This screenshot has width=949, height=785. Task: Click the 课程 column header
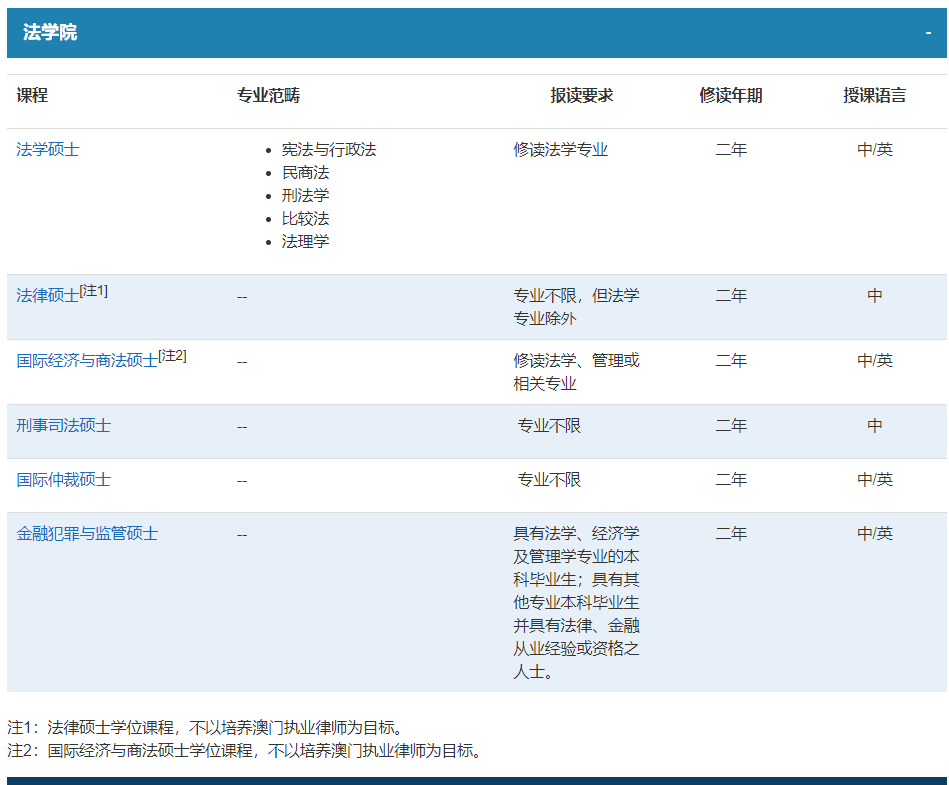click(x=32, y=96)
